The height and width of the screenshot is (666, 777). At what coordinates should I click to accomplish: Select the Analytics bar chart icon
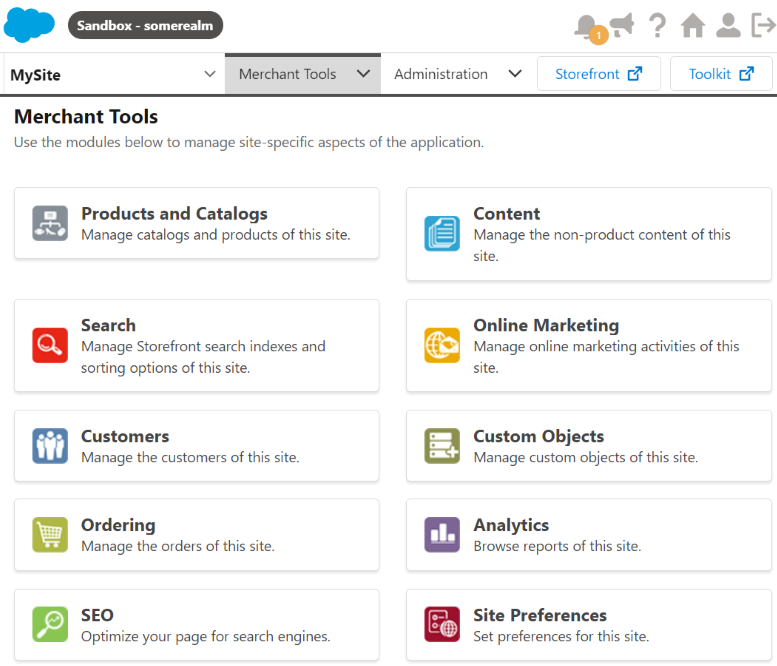coord(442,534)
